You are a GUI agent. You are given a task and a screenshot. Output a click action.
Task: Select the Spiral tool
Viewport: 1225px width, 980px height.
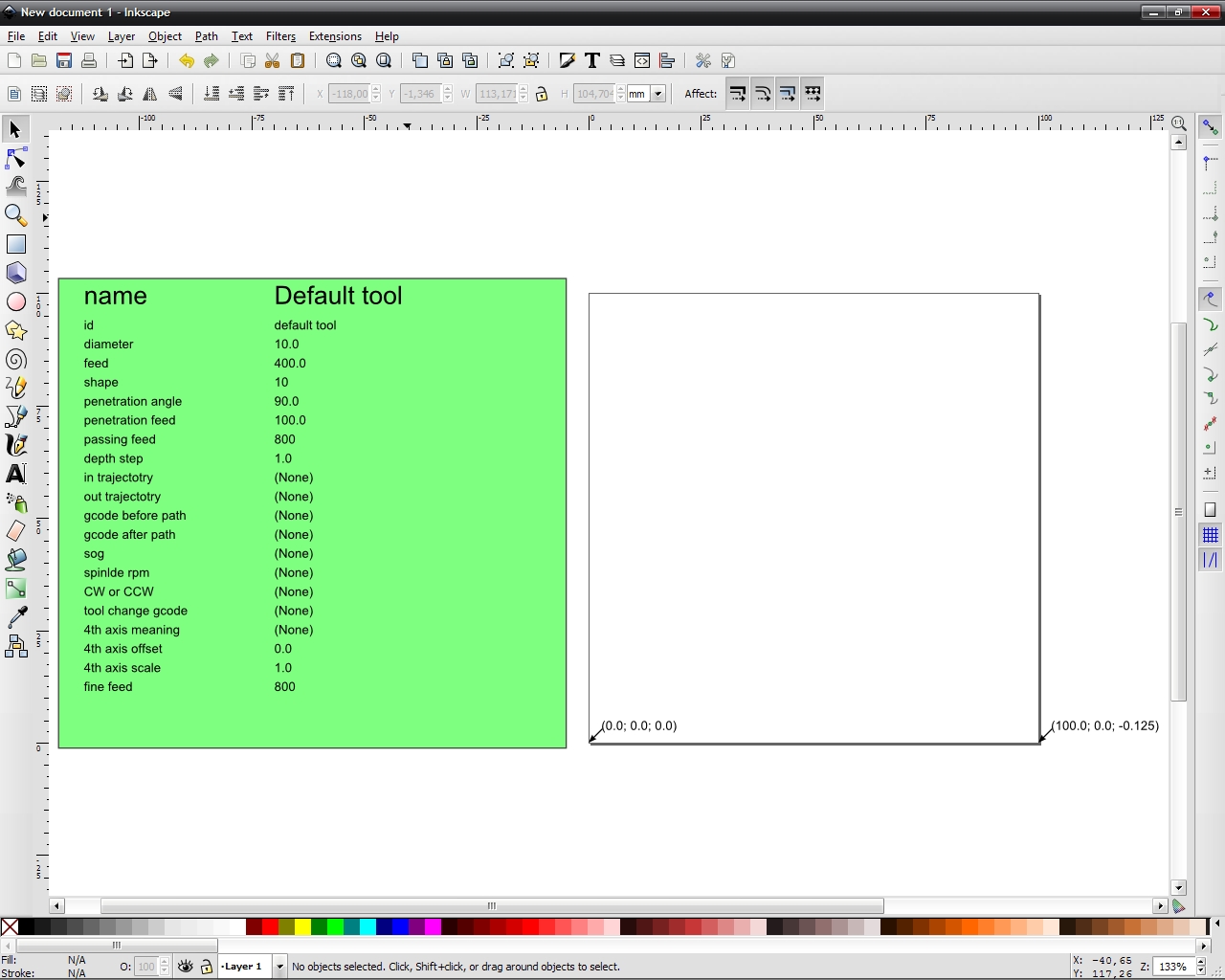[x=15, y=359]
